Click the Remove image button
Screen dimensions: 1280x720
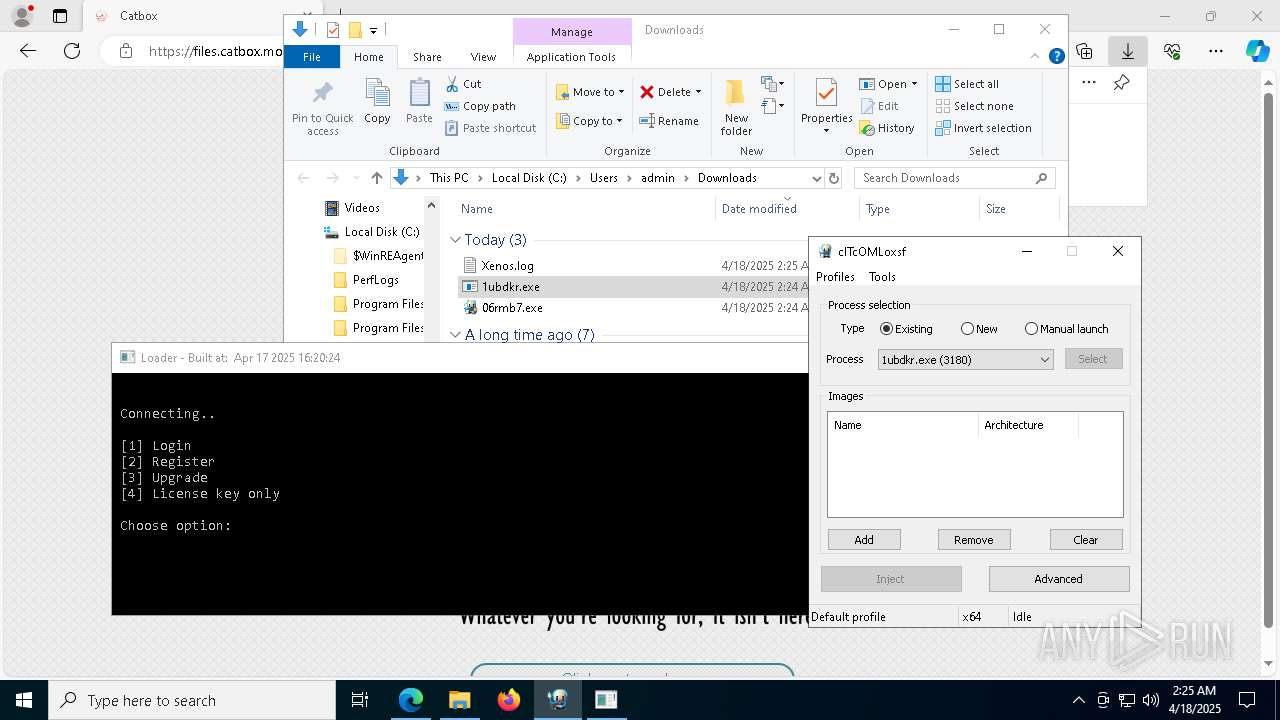(x=974, y=540)
